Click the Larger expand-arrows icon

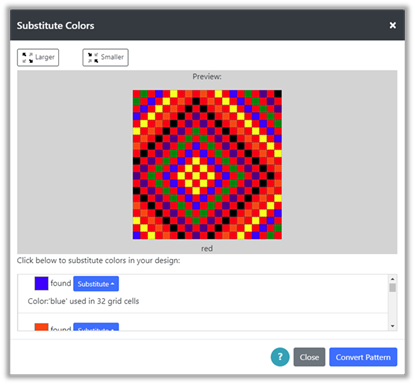pyautogui.click(x=27, y=58)
